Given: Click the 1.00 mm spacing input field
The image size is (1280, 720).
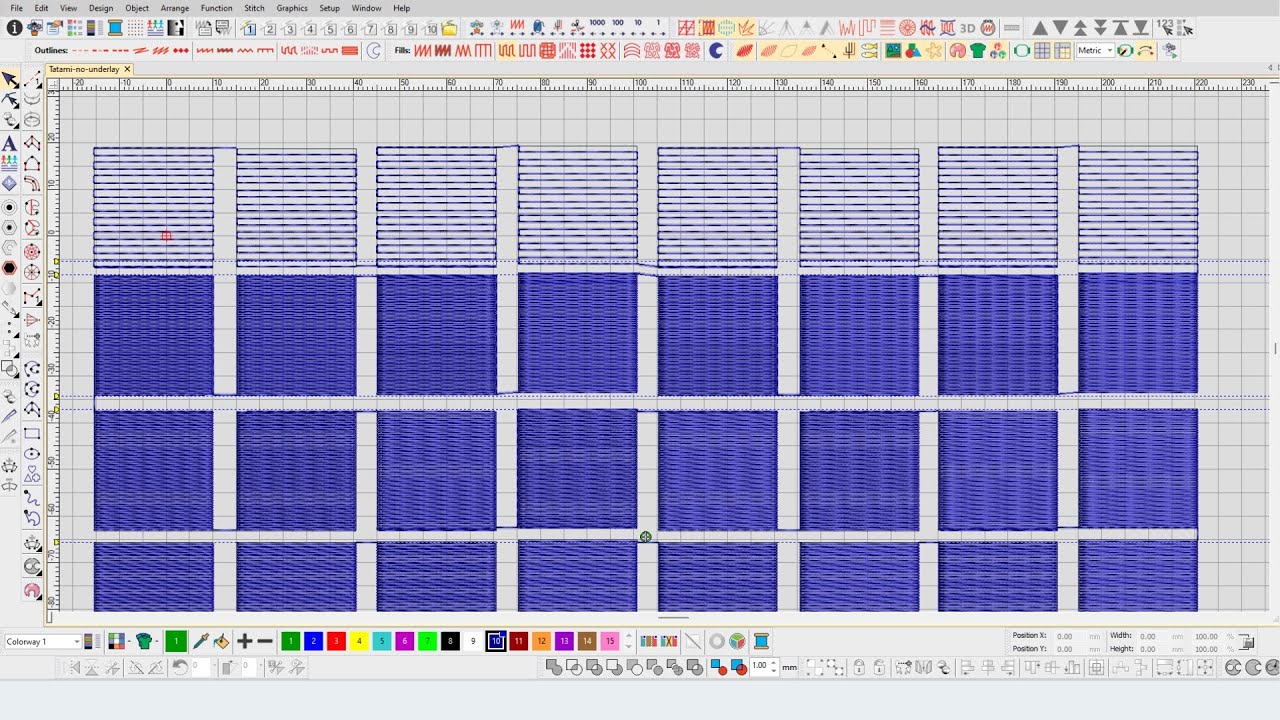Looking at the screenshot, I should click(x=759, y=666).
